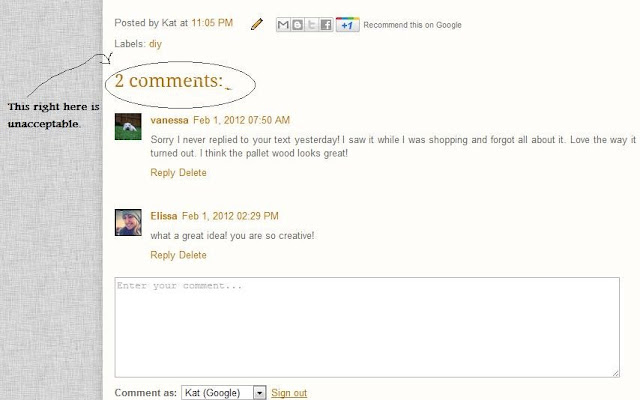This screenshot has width=640, height=400.
Task: Open Elissa's comment timestamp Feb 1, 2012 02:29 PM
Action: click(x=230, y=216)
